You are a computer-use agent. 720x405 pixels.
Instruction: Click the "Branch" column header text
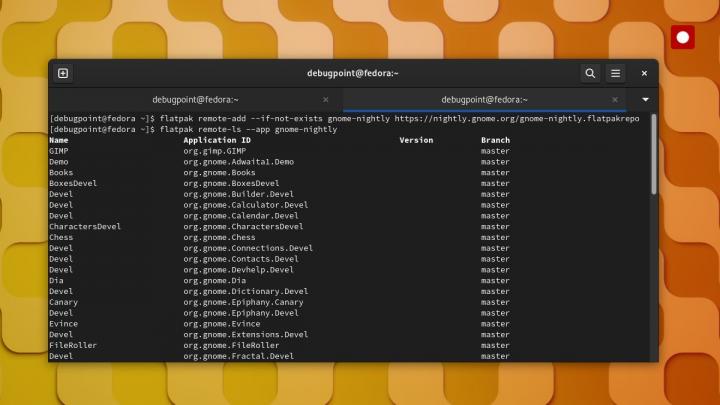point(495,140)
